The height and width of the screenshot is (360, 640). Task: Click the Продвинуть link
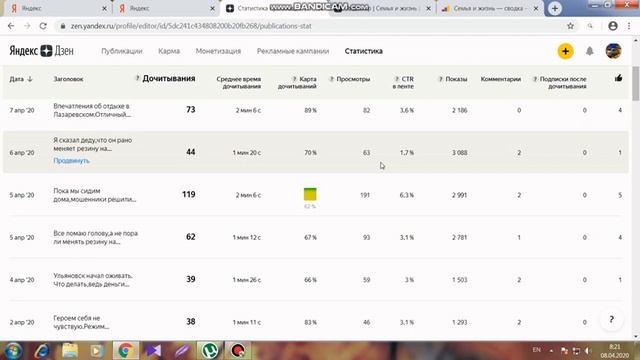coord(71,160)
